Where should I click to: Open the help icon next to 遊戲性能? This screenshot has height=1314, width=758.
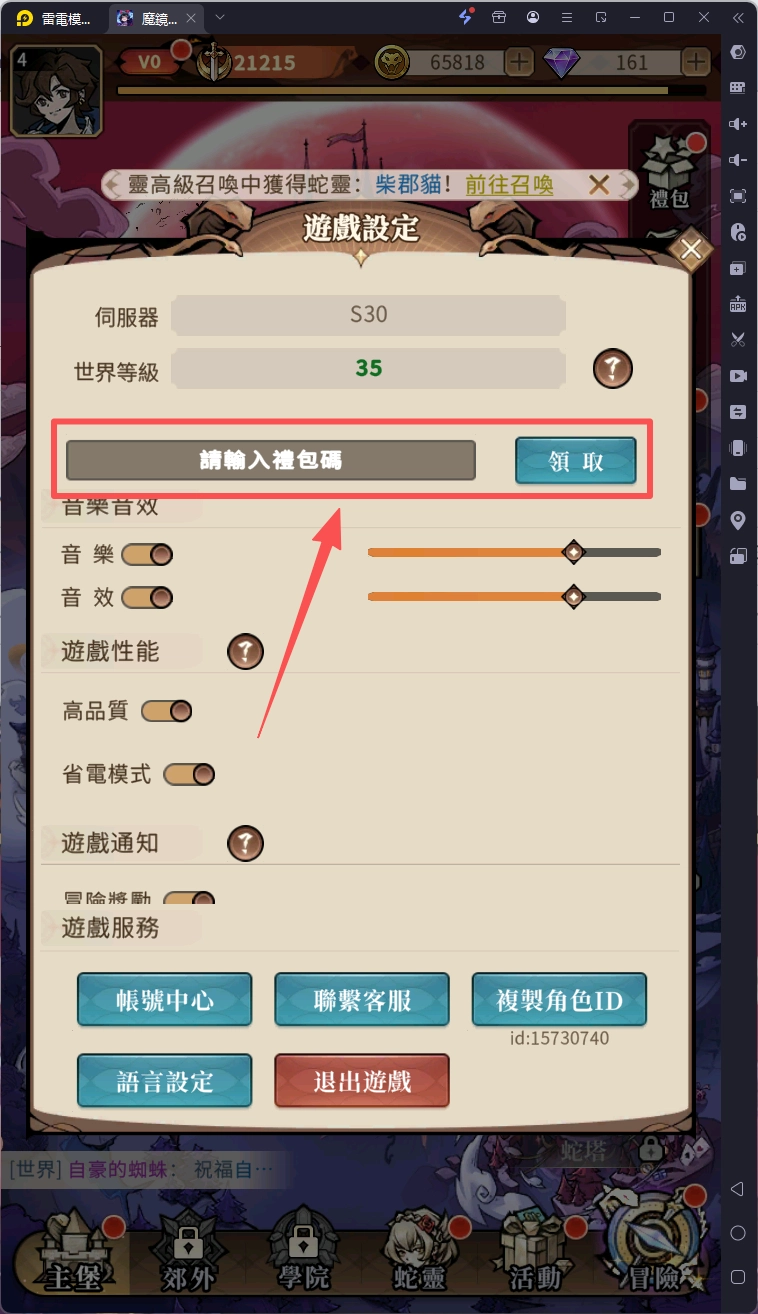(246, 652)
